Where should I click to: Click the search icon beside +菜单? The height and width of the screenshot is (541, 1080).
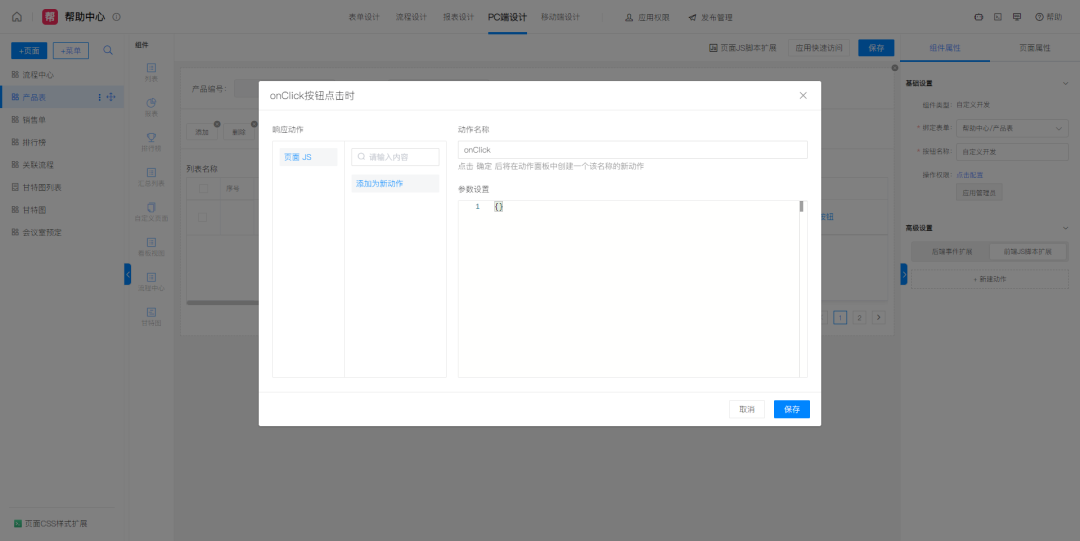(x=108, y=50)
